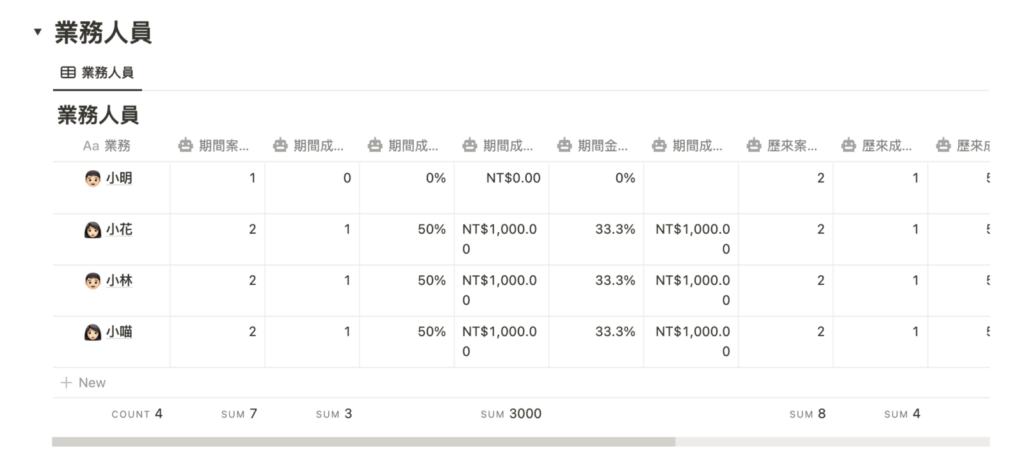Screen dimensions: 1024x475
Task: Click the table icon in 業務人員 view tab
Action: (x=68, y=73)
